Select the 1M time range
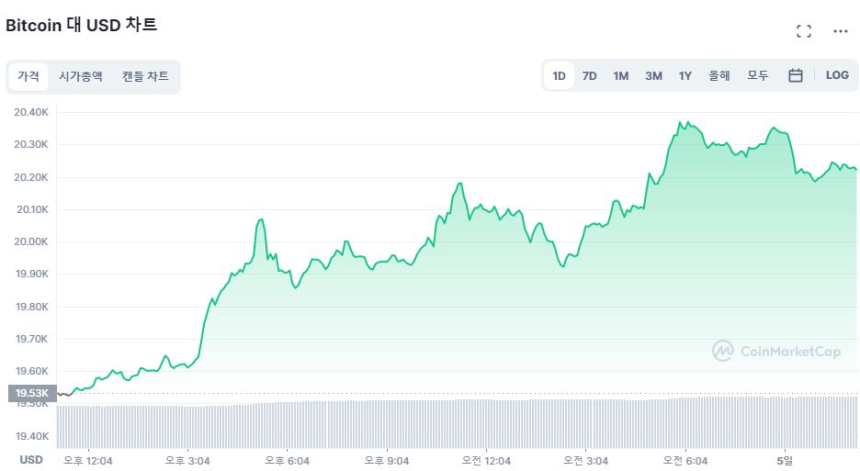860x471 pixels. pos(621,76)
